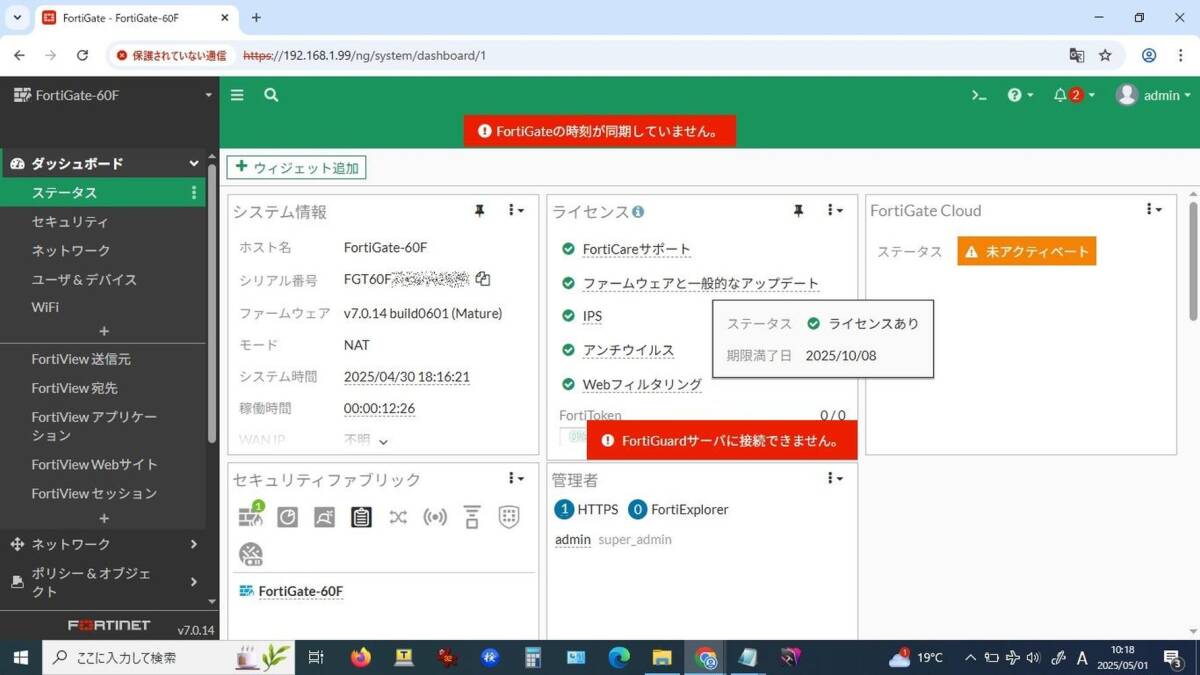Click the clipboard fabric icon

pos(361,517)
